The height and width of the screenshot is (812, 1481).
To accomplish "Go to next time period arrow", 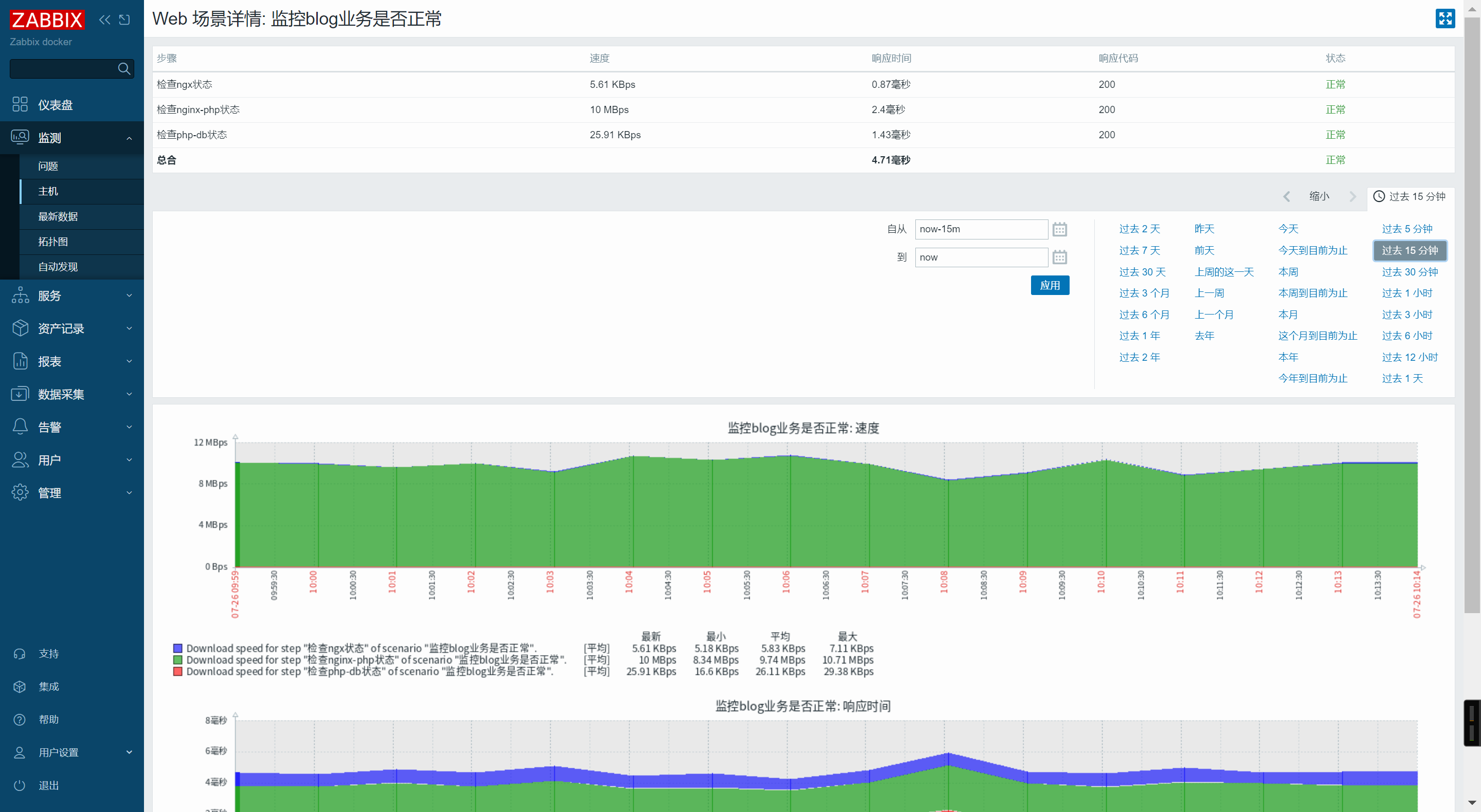I will pyautogui.click(x=1353, y=196).
